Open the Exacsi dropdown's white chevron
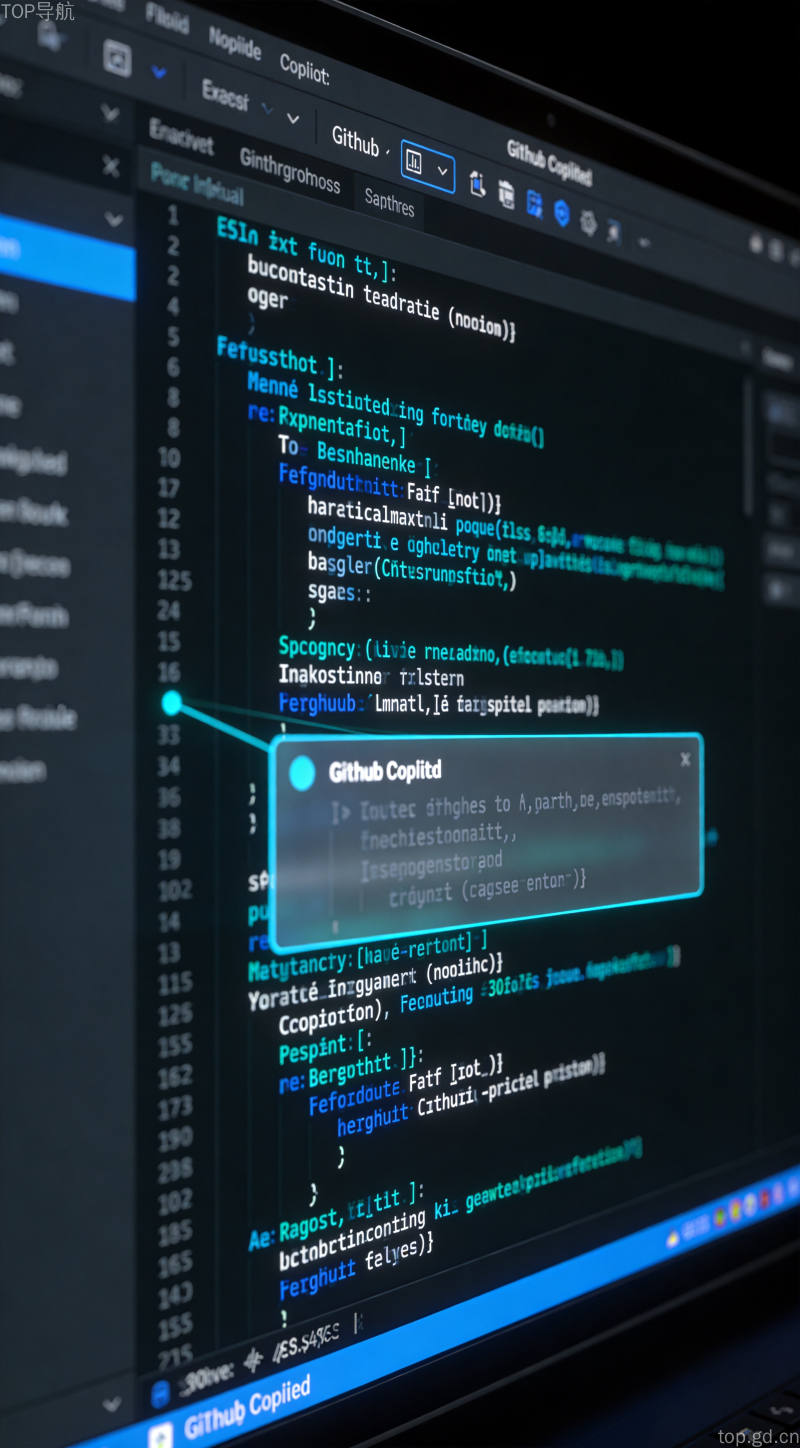This screenshot has height=1448, width=800. tap(293, 118)
